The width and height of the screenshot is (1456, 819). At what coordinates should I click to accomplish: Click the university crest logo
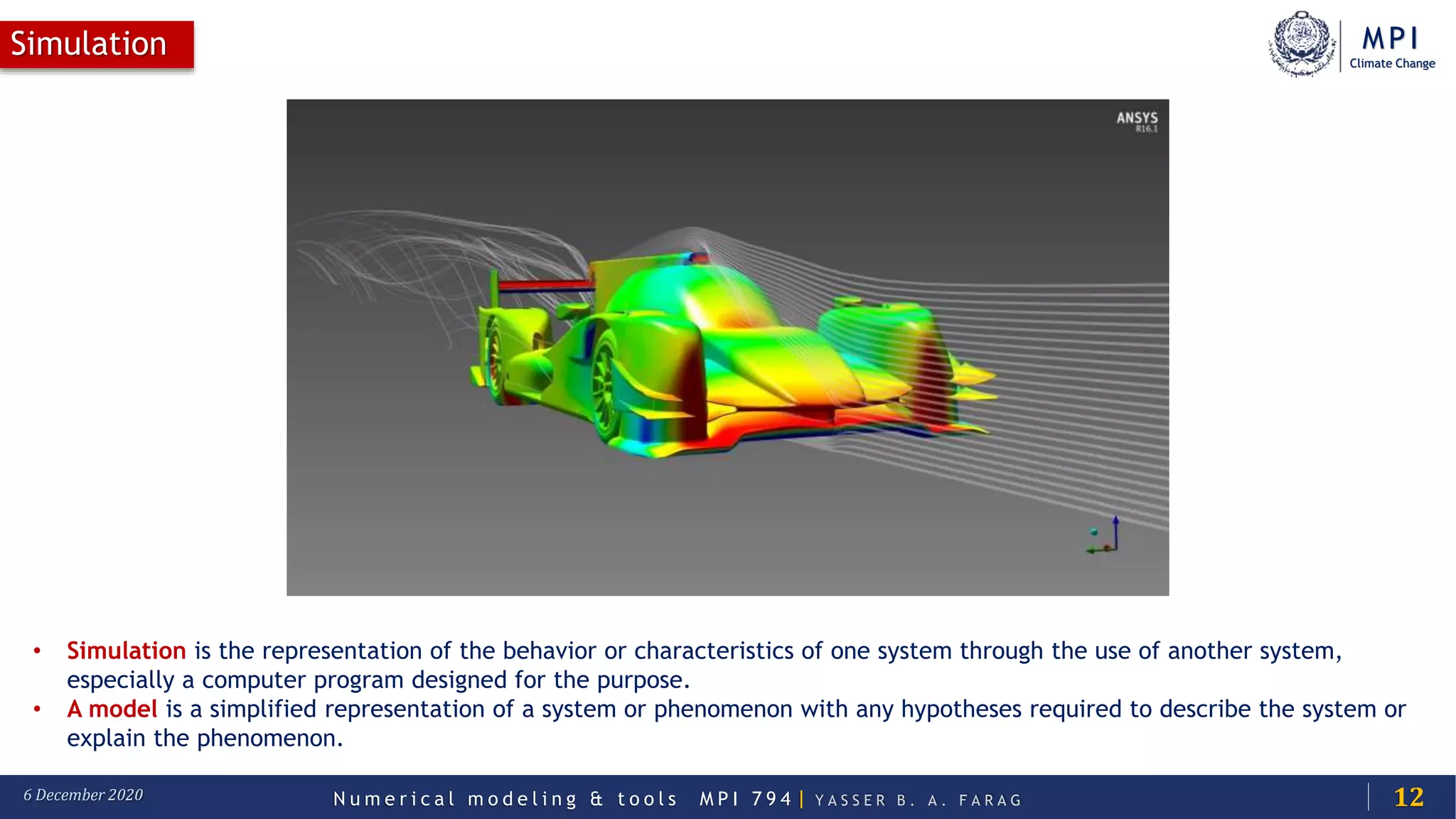point(1302,44)
